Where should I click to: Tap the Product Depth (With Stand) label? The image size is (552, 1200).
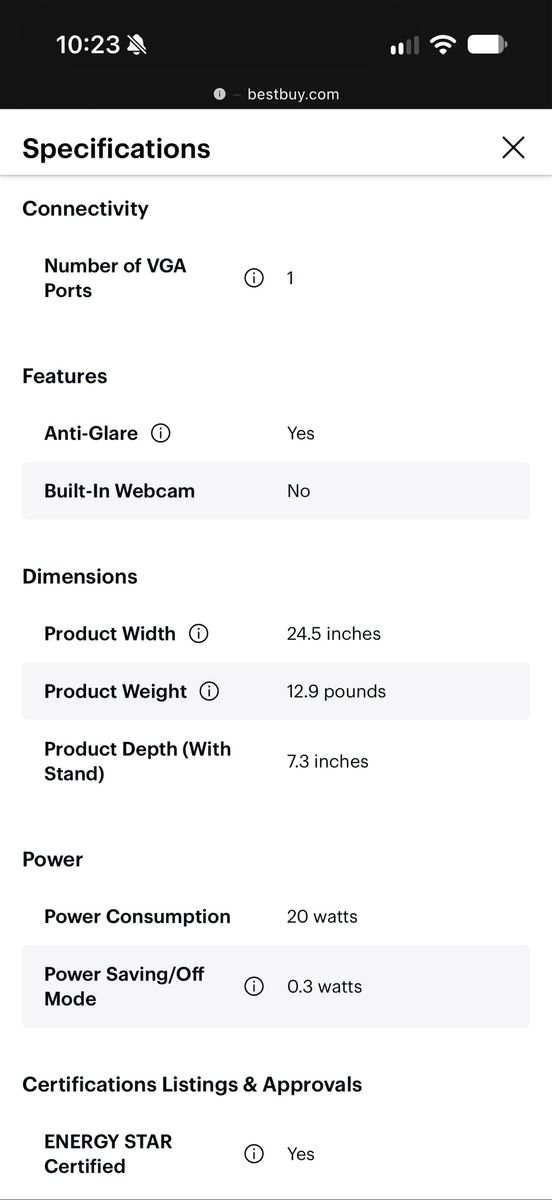(137, 761)
